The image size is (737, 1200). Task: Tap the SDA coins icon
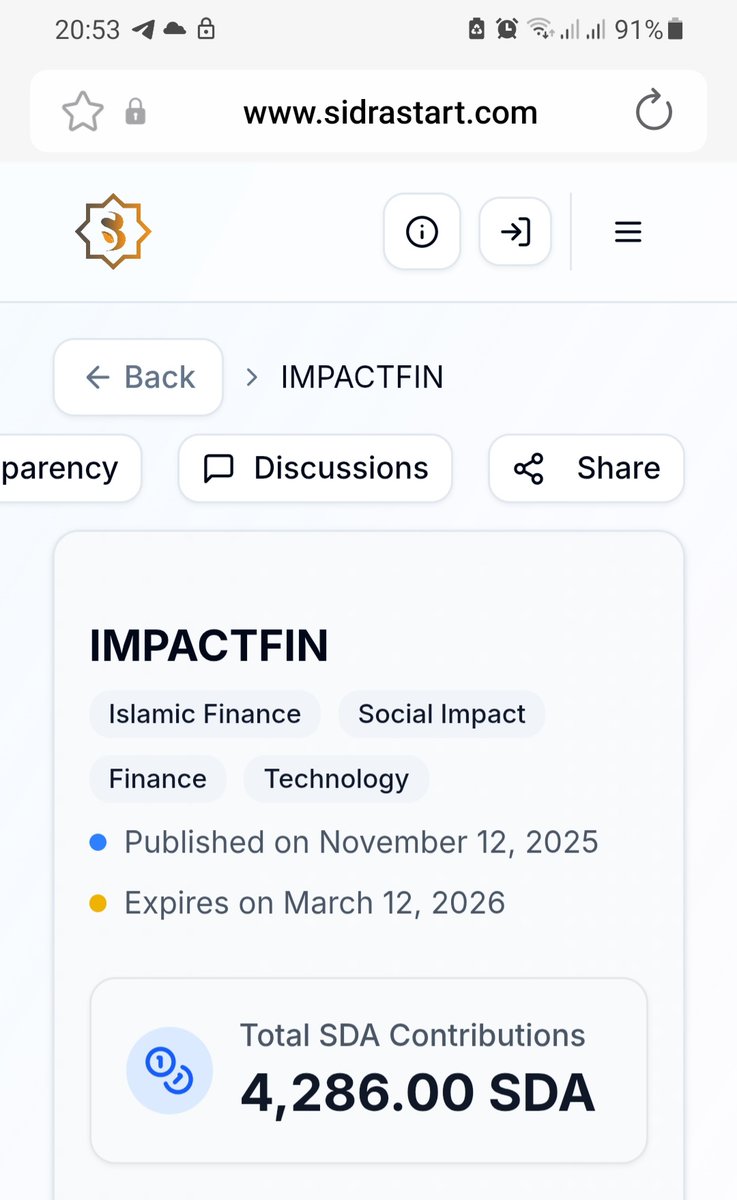click(x=169, y=1071)
